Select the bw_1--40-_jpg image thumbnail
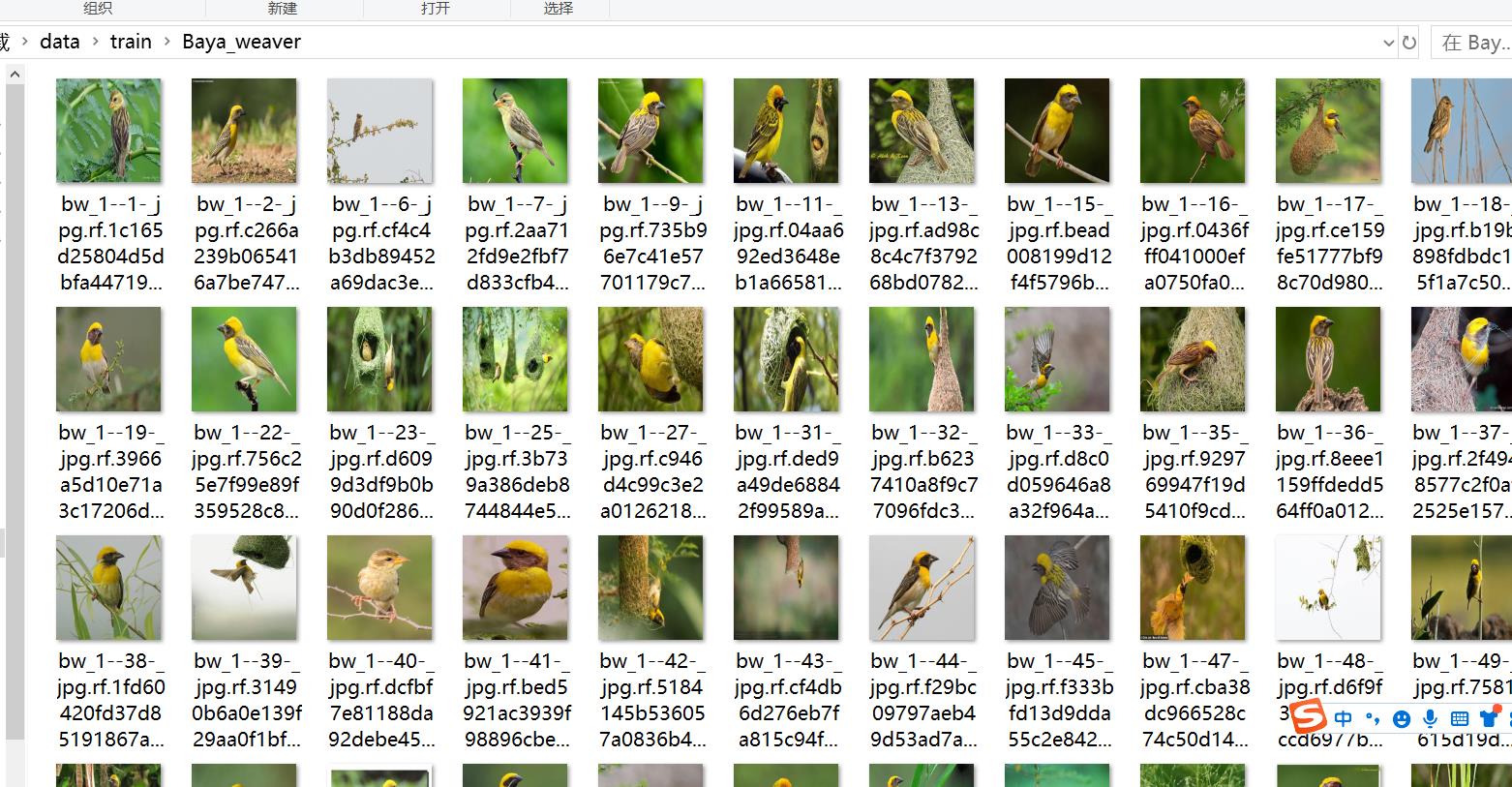This screenshot has height=787, width=1512. coord(379,588)
